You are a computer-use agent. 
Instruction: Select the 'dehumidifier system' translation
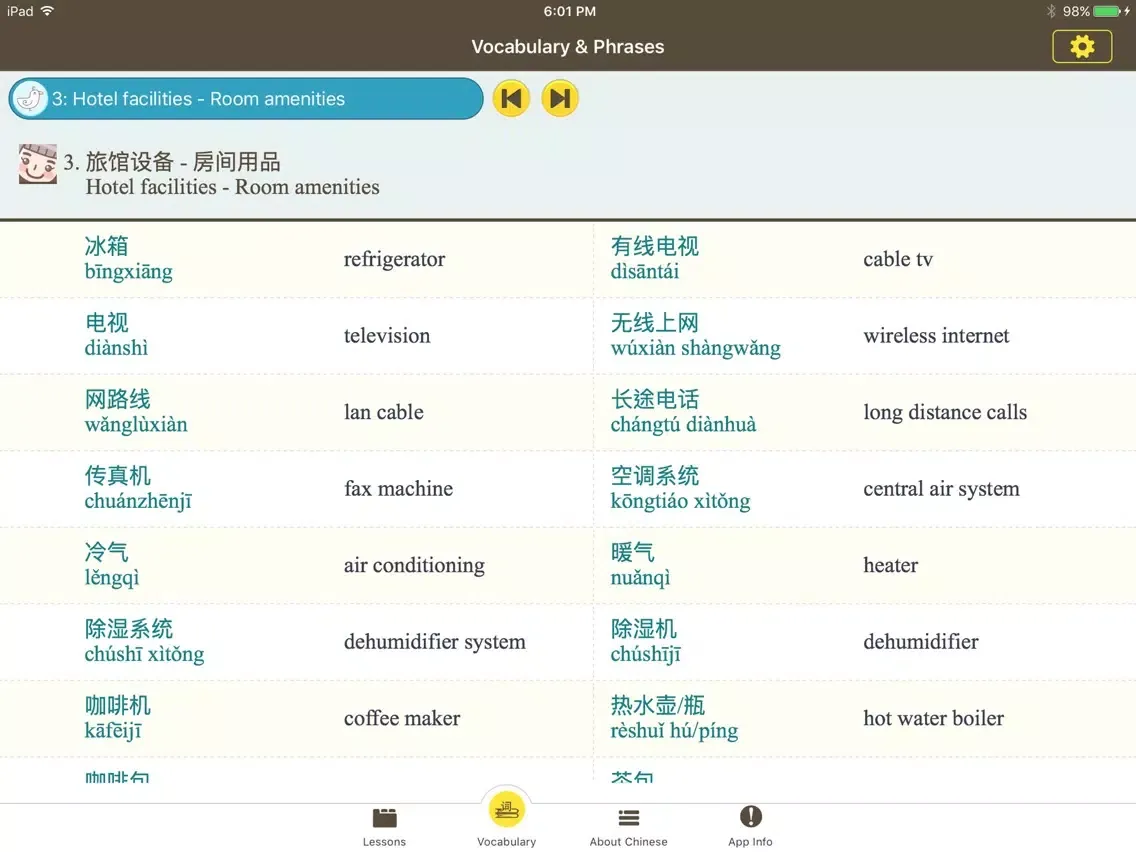(x=435, y=642)
